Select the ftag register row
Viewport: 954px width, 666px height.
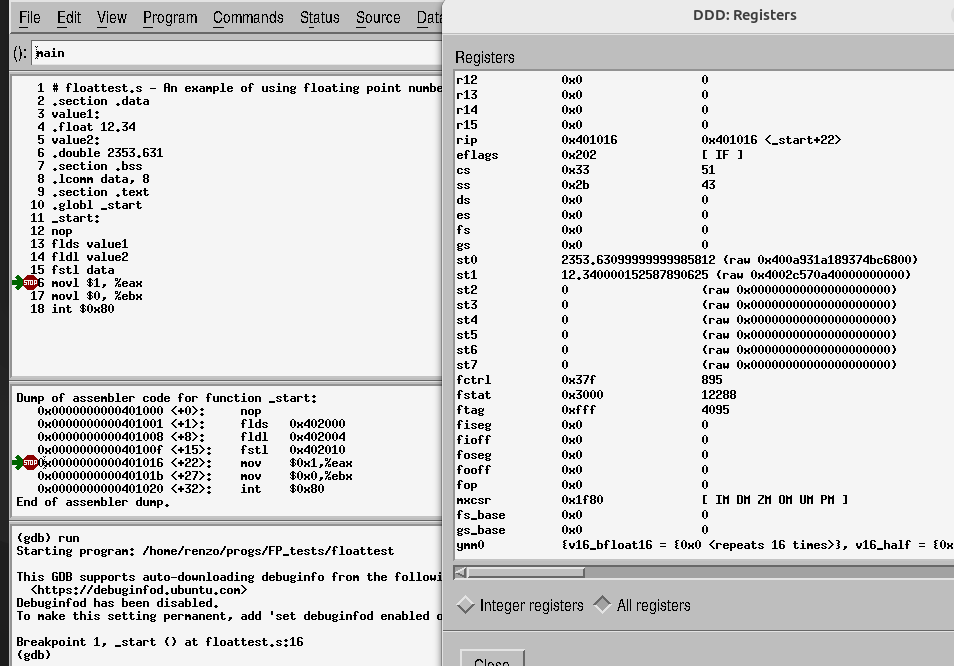(704, 410)
